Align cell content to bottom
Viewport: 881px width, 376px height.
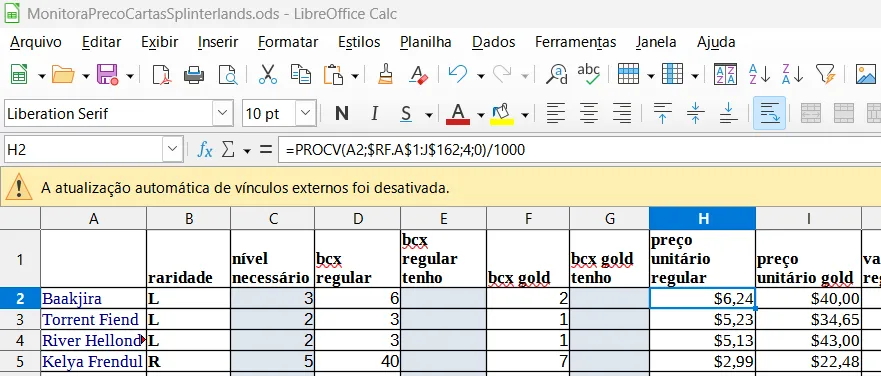pos(729,114)
